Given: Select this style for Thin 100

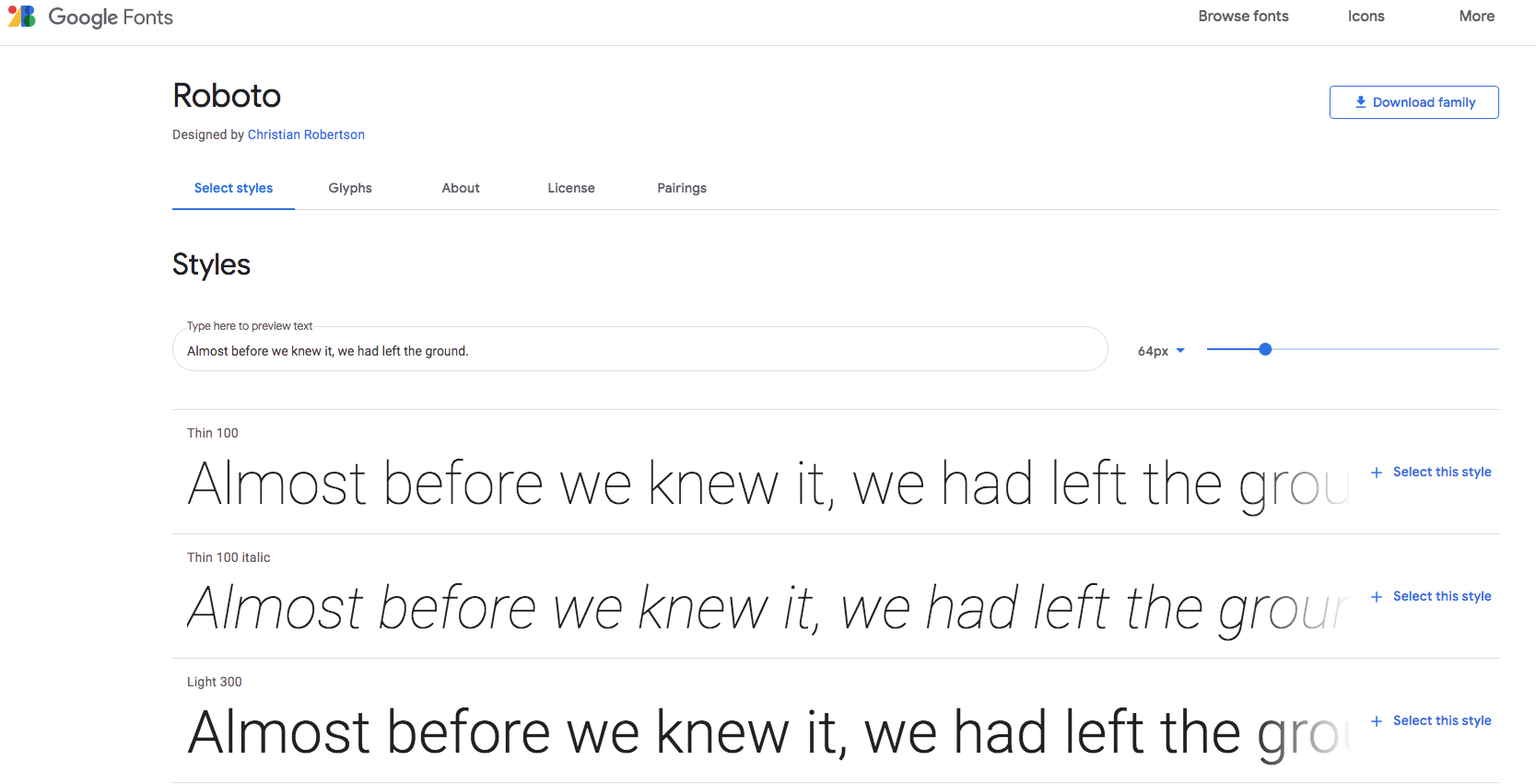Looking at the screenshot, I should click(x=1441, y=472).
